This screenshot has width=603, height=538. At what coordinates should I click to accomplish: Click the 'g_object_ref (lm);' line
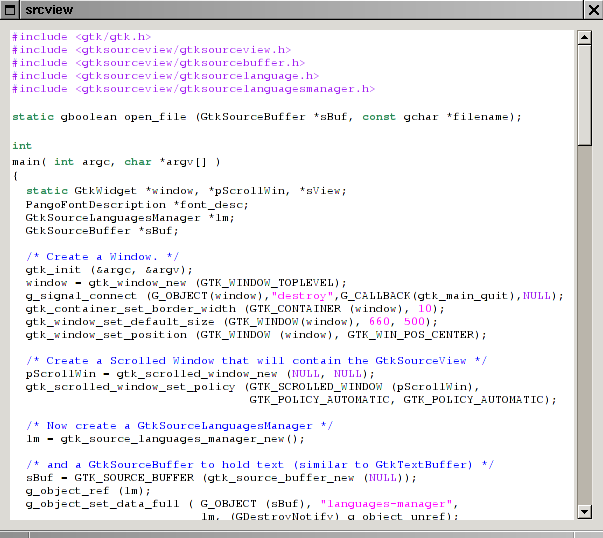pos(88,491)
